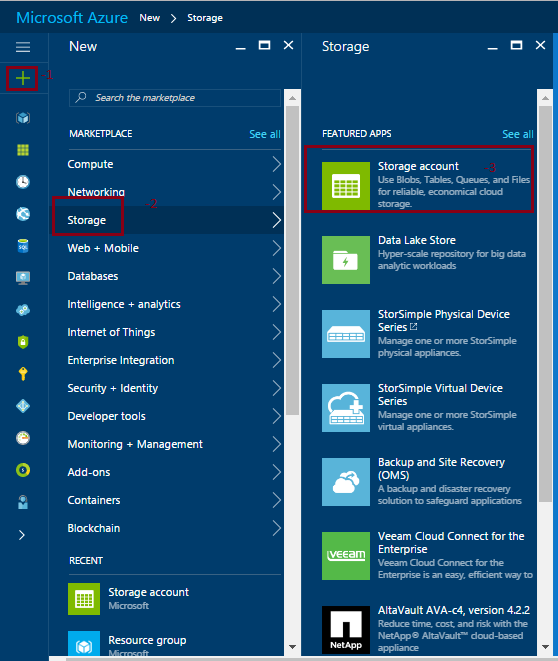Click the Search the marketplace field
The width and height of the screenshot is (558, 661).
pyautogui.click(x=174, y=98)
